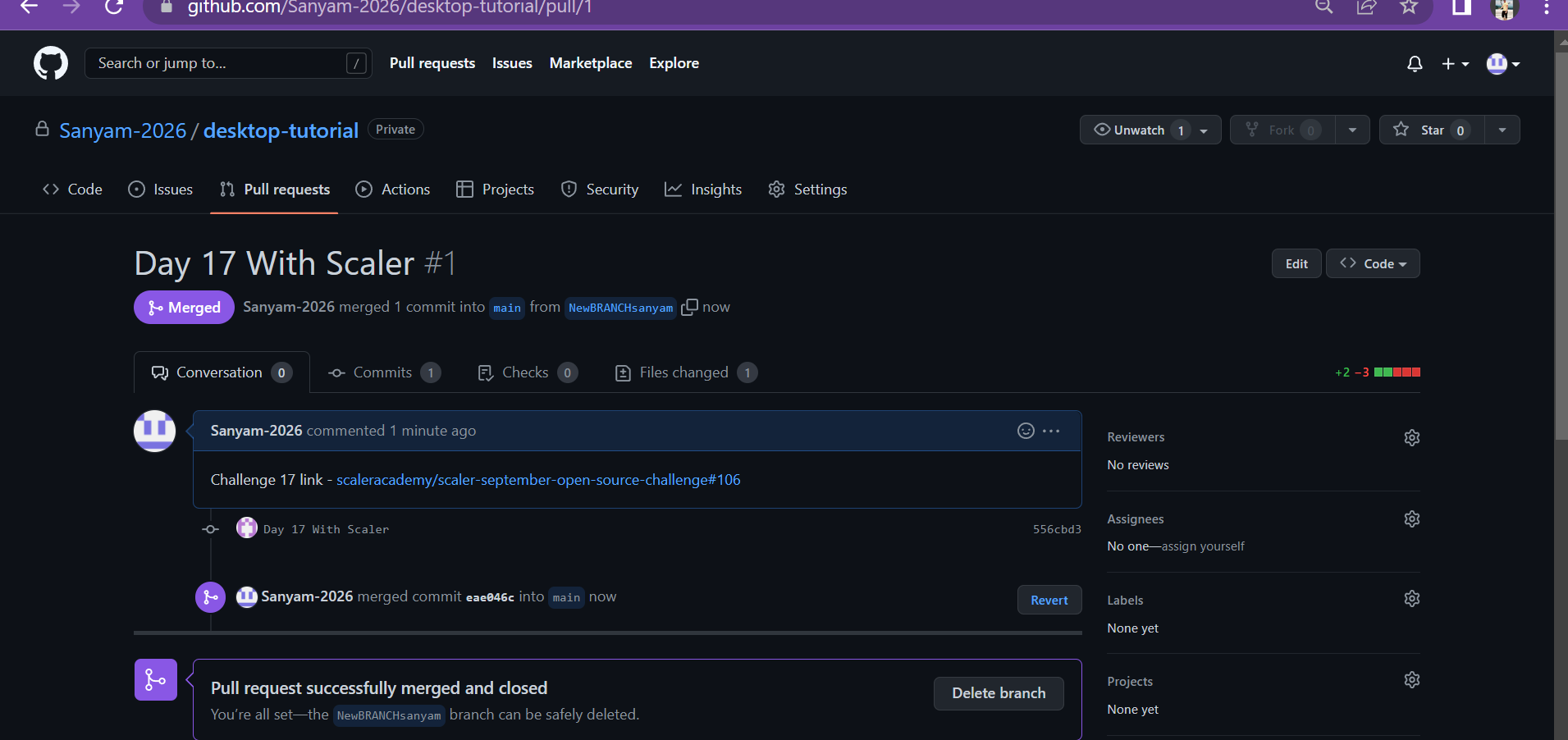Screen dimensions: 1568x740
Task: Open Reviewers settings via the gear icon
Action: tap(1412, 437)
